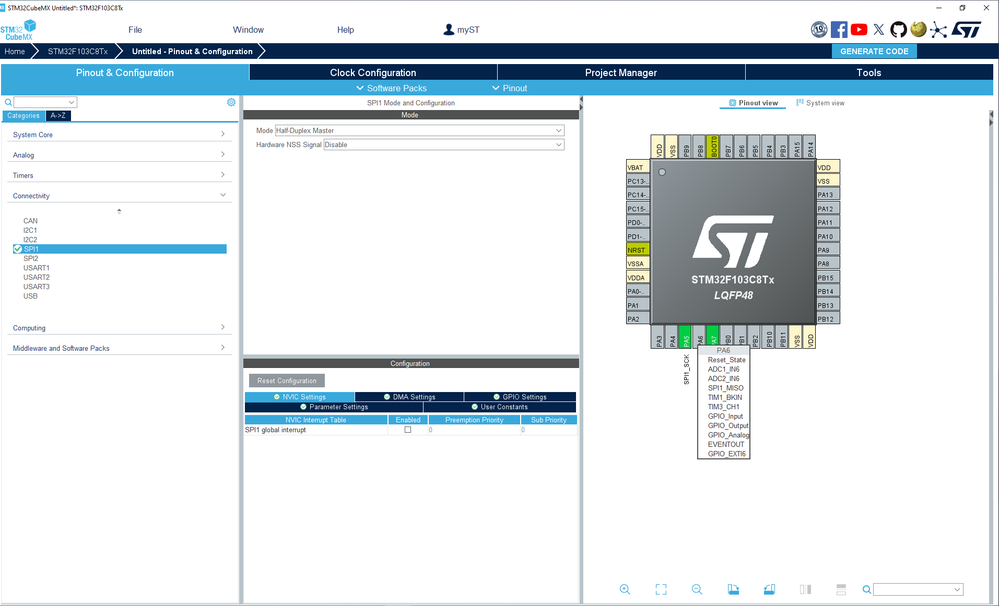Click the gold wiki globe icon

[918, 29]
